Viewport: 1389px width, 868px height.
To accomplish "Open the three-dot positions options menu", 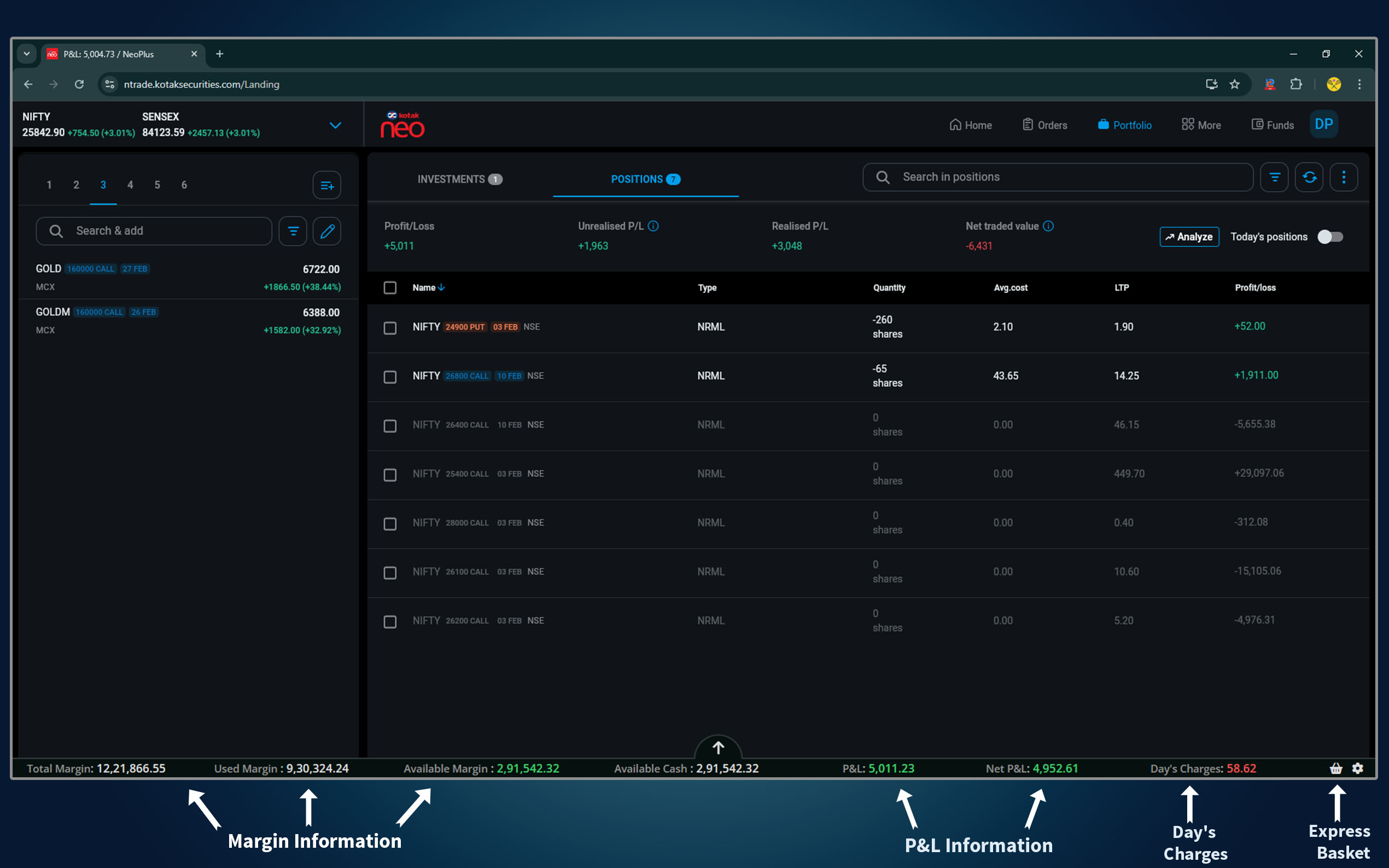I will (x=1343, y=178).
